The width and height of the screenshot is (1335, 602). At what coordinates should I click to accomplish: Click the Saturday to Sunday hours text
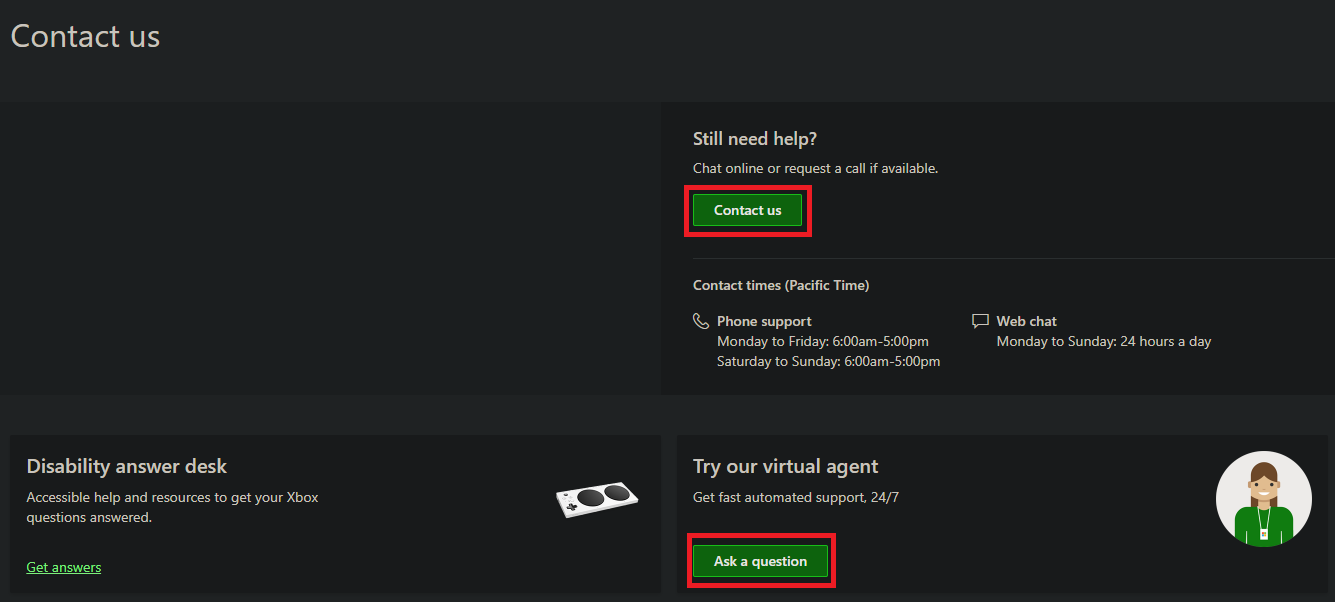pyautogui.click(x=828, y=361)
